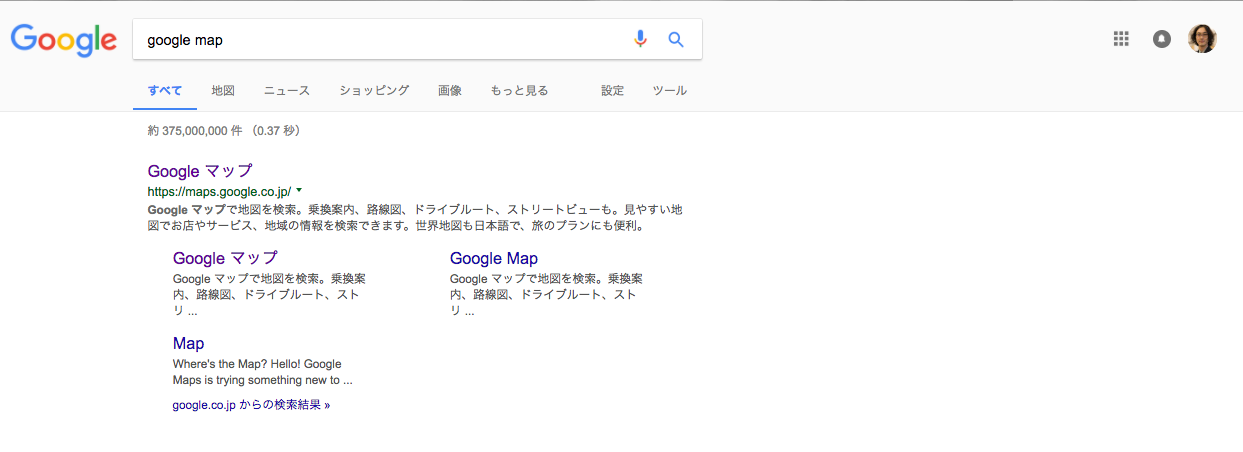Open the ショッピング tab
Image resolution: width=1243 pixels, height=452 pixels.
click(374, 90)
